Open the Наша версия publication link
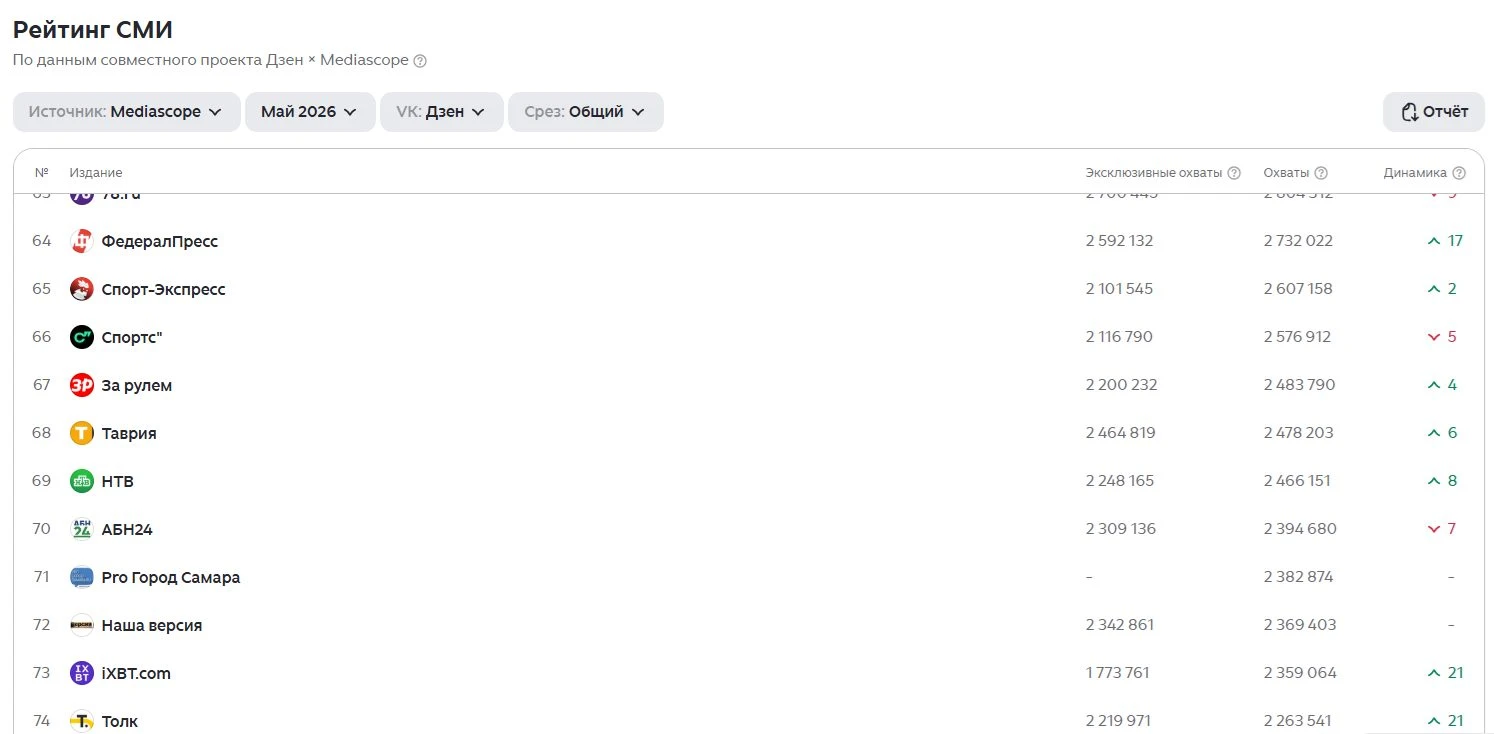The width and height of the screenshot is (1494, 734). 152,625
